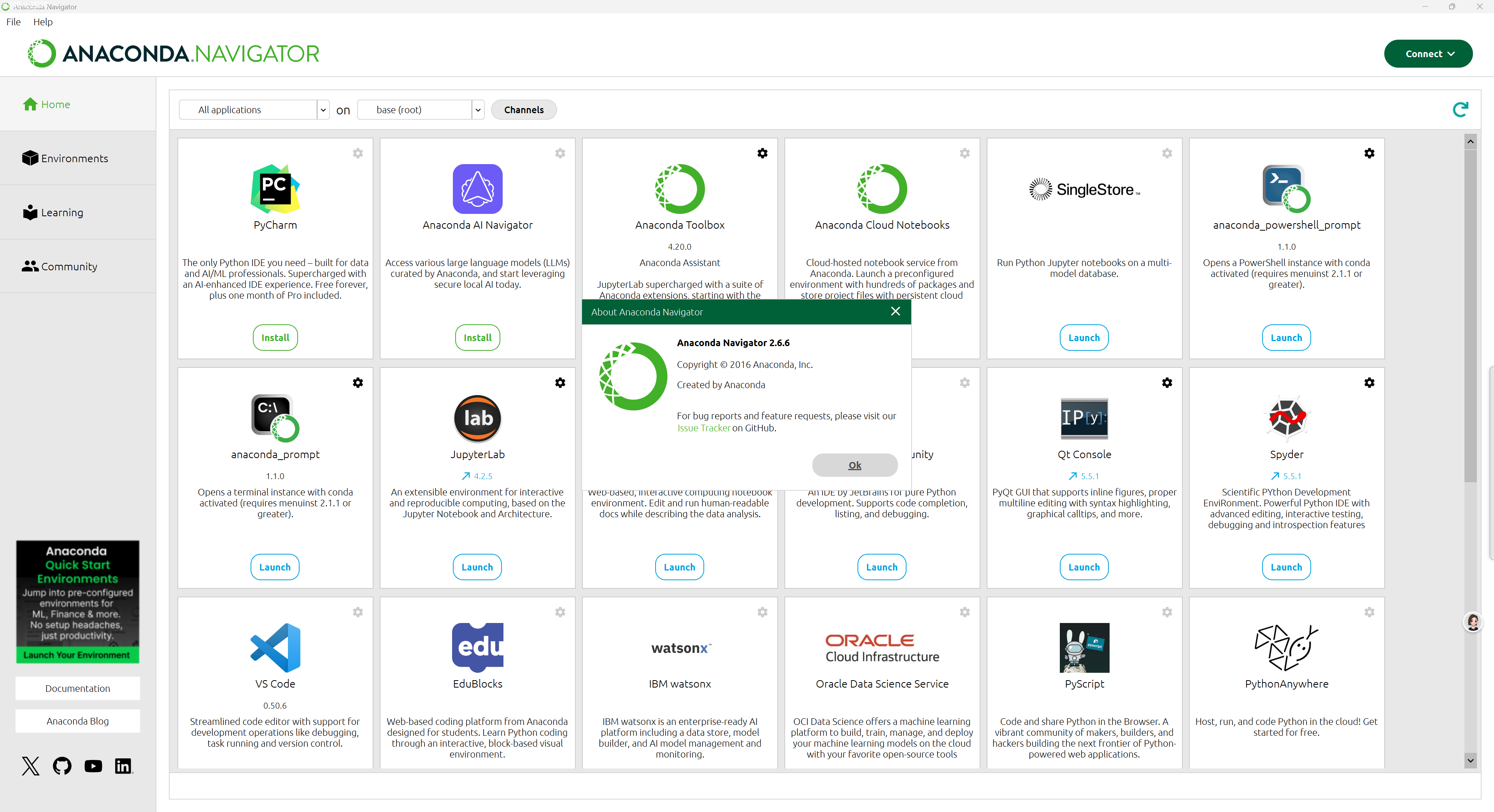Screen dimensions: 1494x812
Task: Click gear icon on anaconda_powershell_prompt tile
Action: coord(1369,153)
